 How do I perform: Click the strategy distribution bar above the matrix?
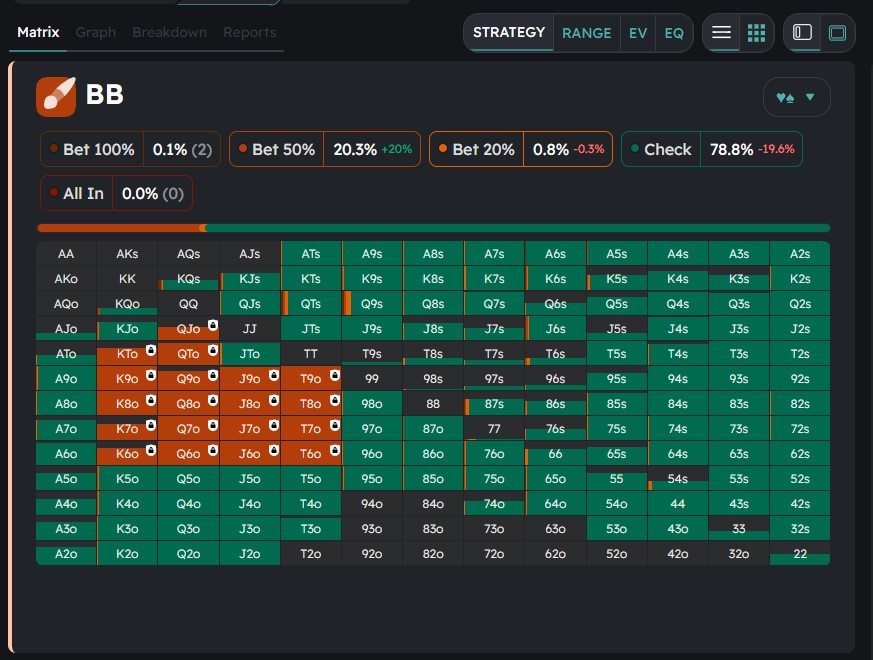434,228
